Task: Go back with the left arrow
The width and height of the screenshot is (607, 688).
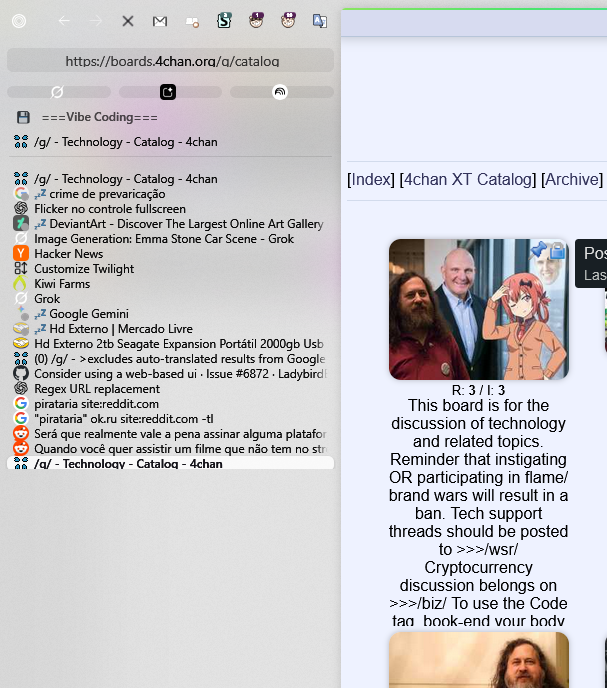Action: coord(64,21)
